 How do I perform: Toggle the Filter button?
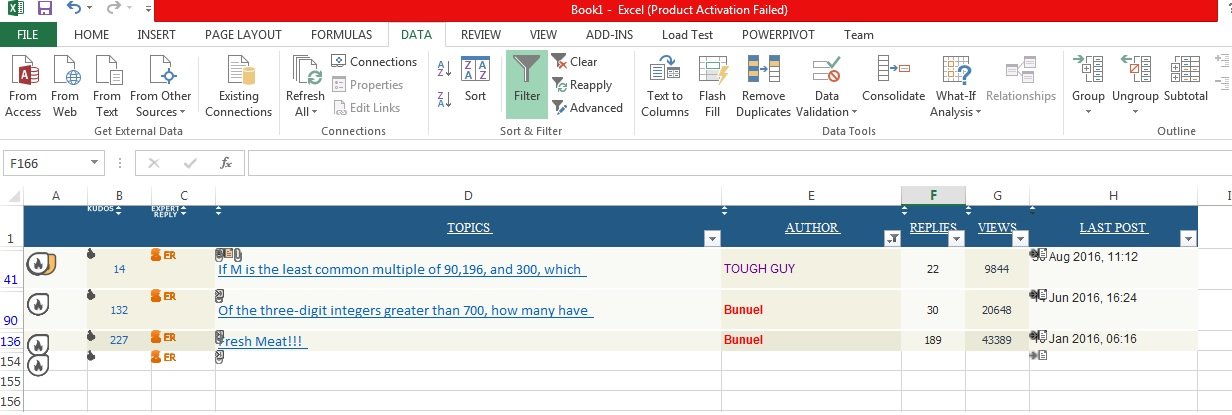[x=527, y=84]
